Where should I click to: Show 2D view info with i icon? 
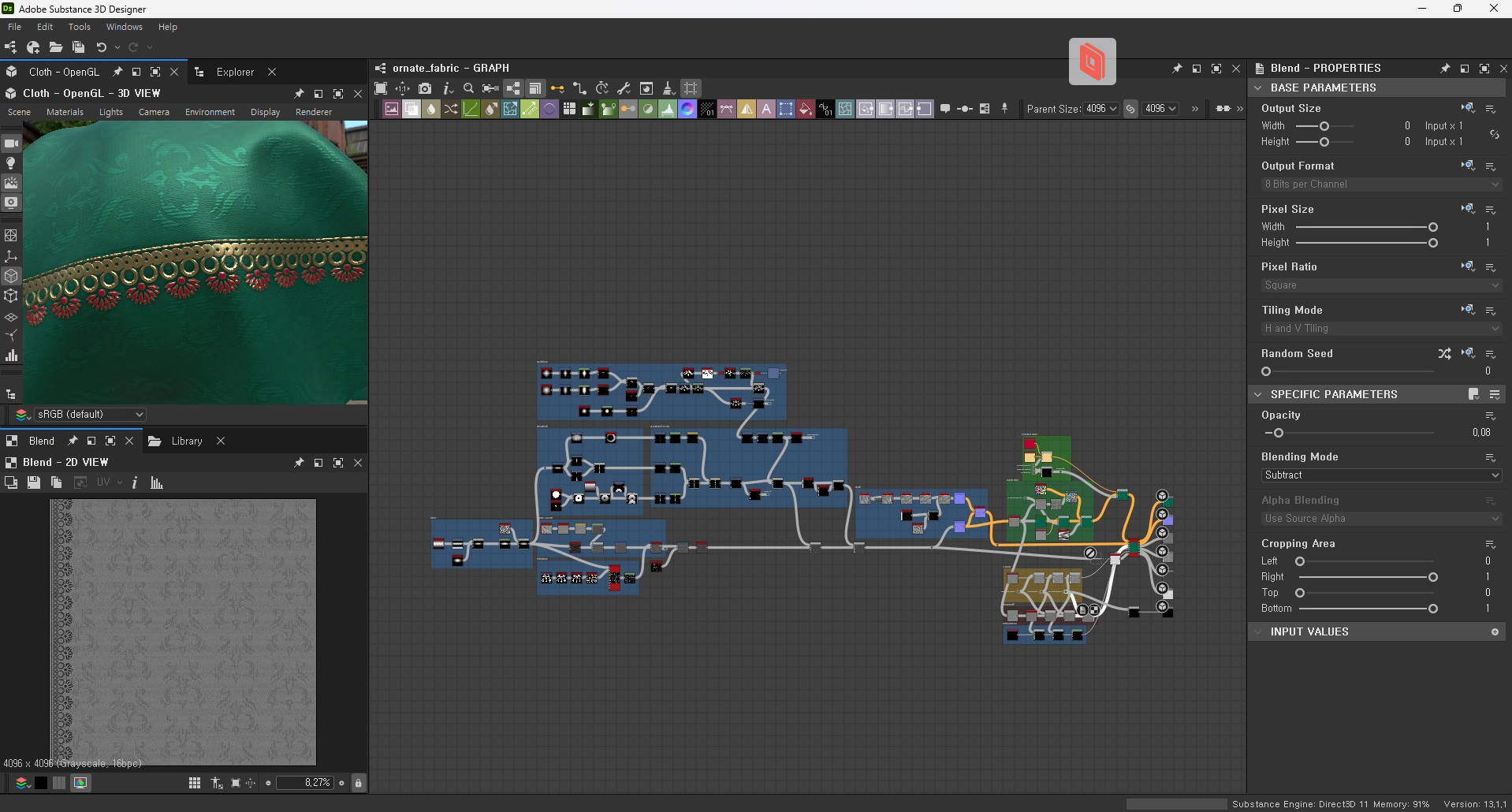135,482
